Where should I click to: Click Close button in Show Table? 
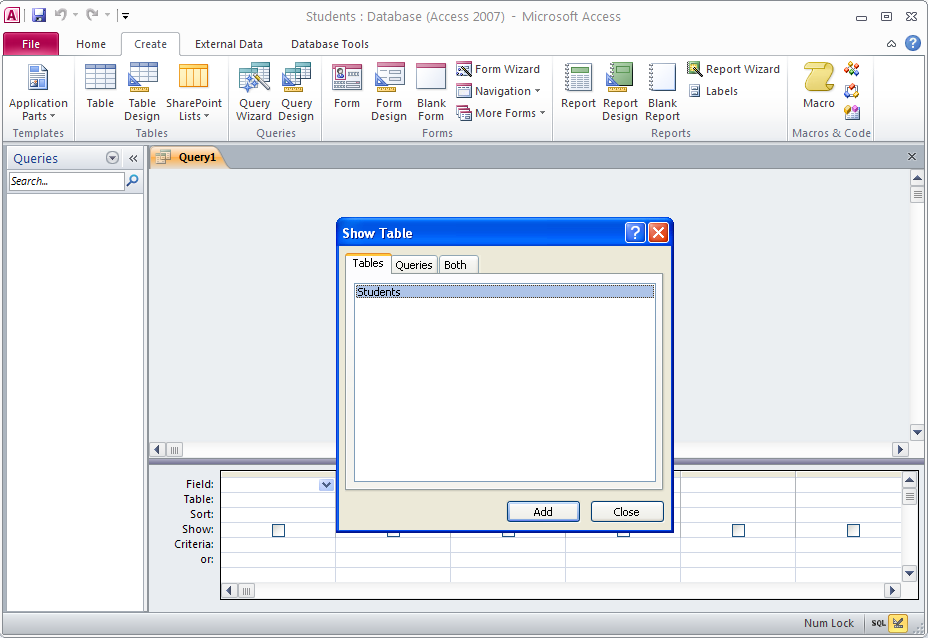[626, 511]
